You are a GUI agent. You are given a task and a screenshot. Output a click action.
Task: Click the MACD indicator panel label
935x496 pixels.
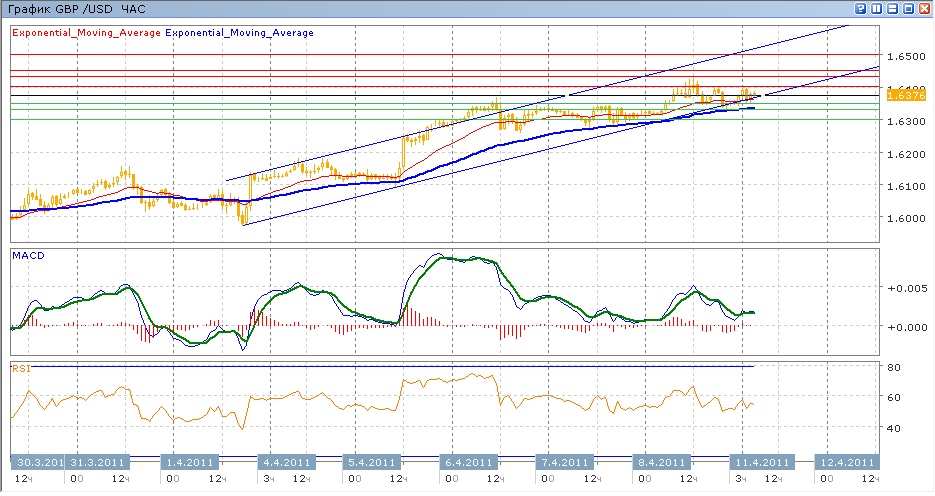tap(28, 256)
